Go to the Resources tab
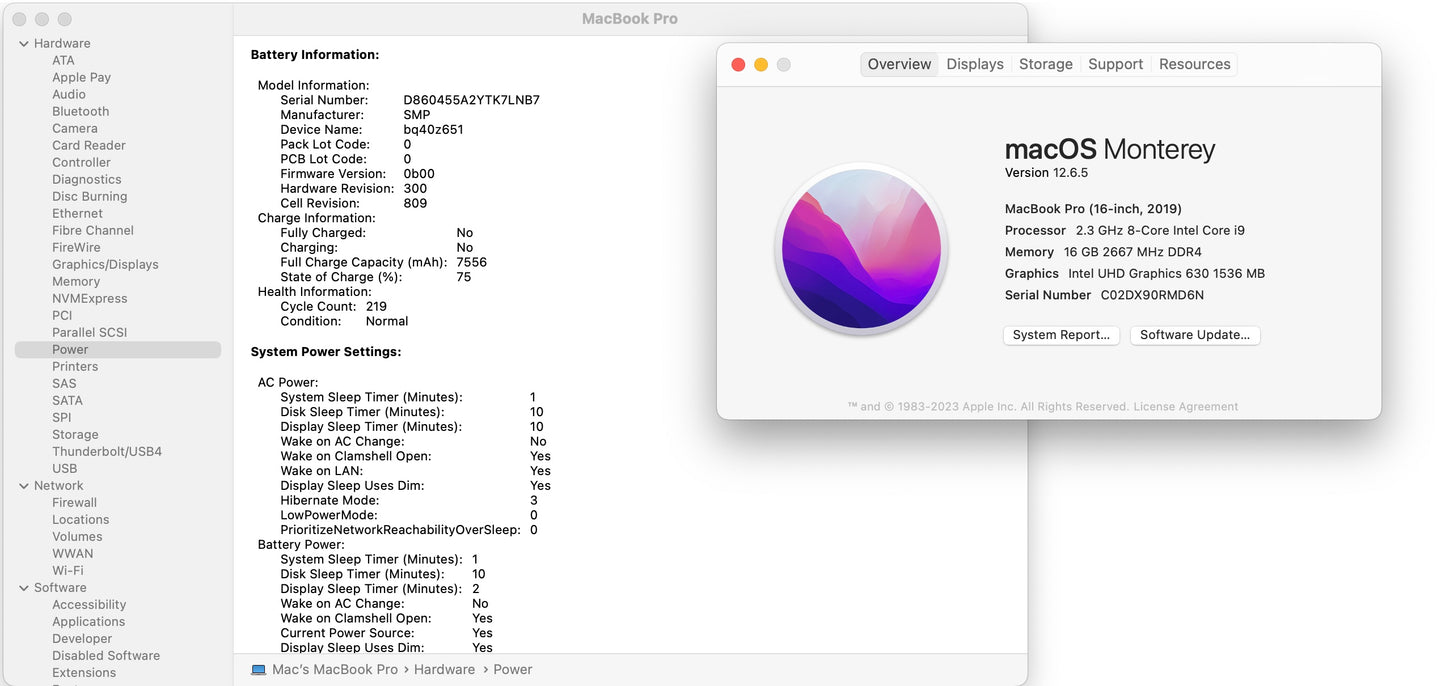The width and height of the screenshot is (1445, 686). [x=1194, y=64]
